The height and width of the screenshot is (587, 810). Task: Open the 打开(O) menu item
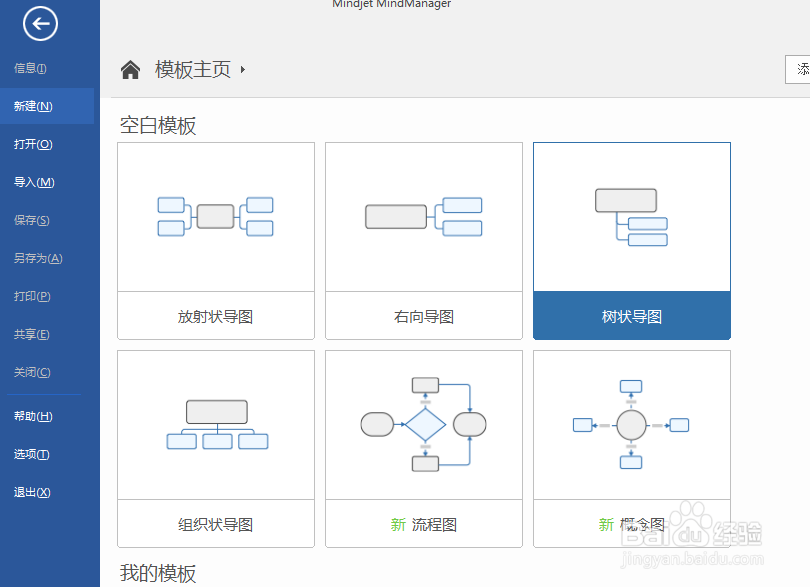[33, 144]
